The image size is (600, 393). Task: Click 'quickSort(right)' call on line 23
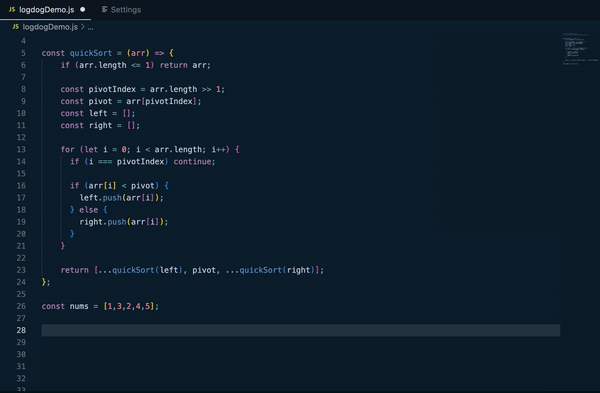click(x=277, y=270)
